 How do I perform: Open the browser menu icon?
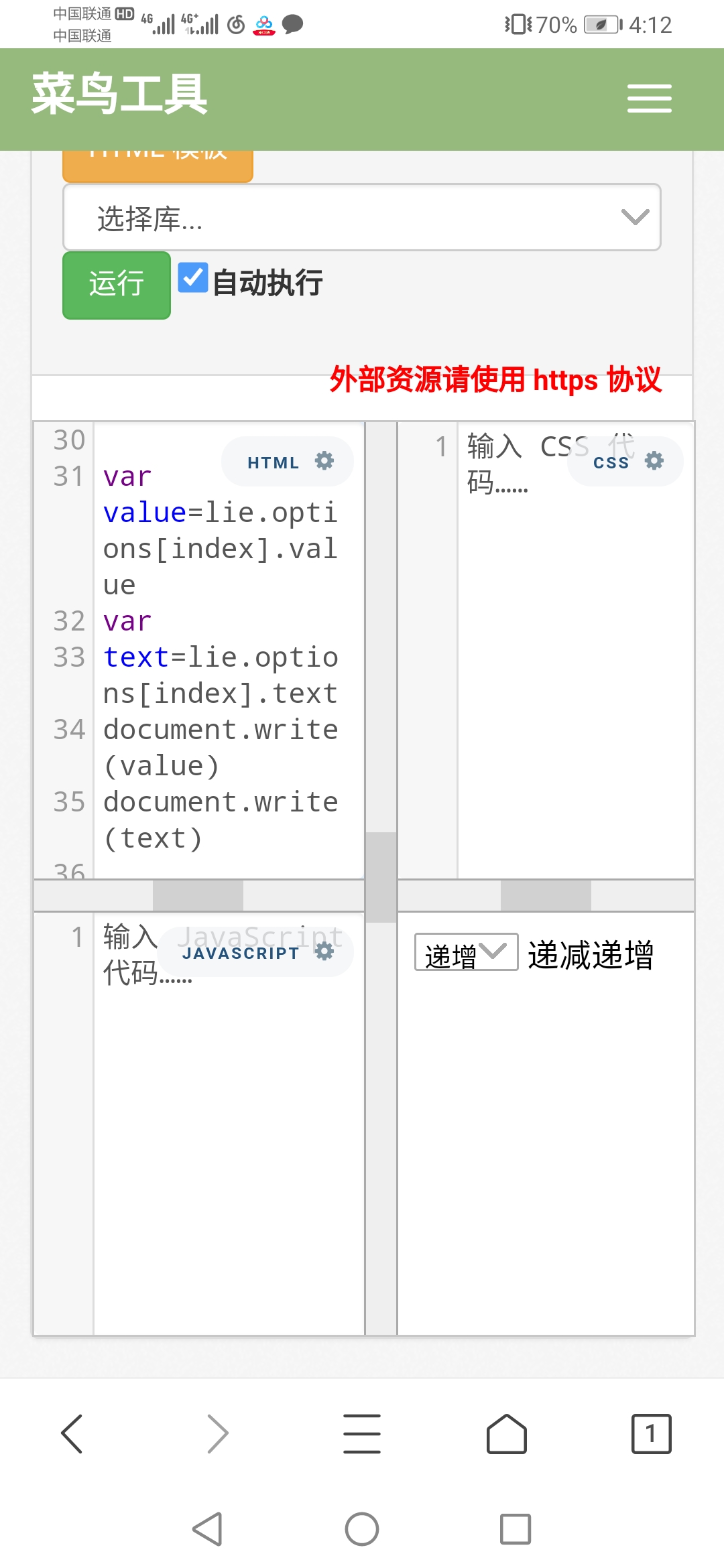point(362,1434)
